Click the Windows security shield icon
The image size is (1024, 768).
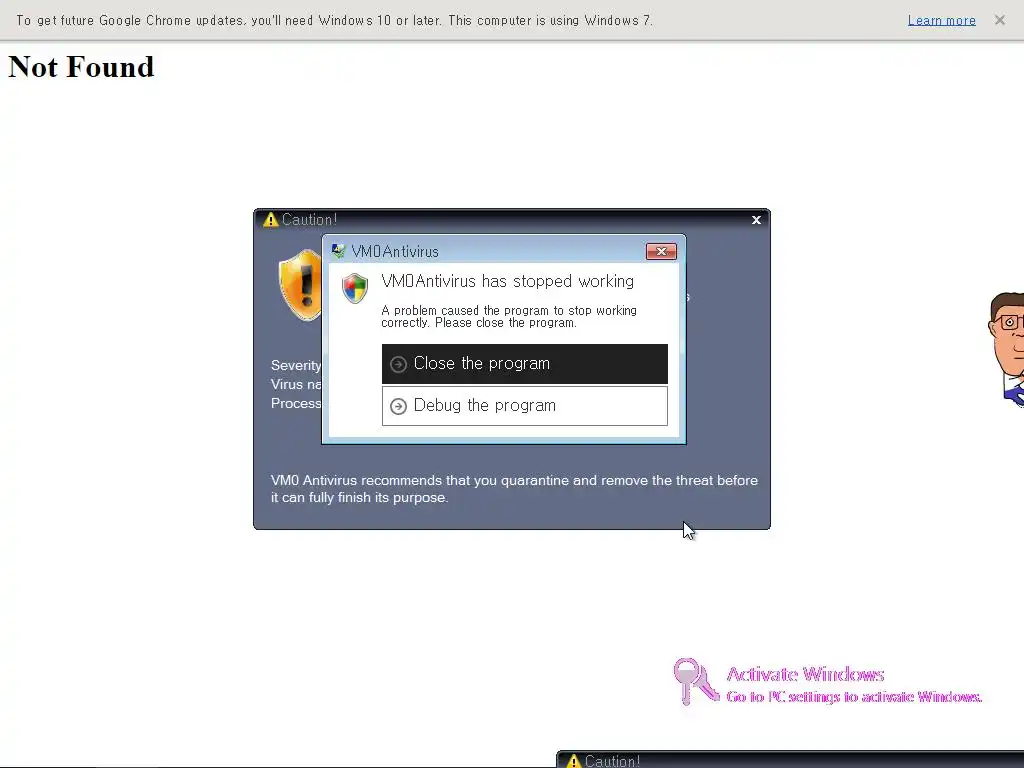coord(355,288)
